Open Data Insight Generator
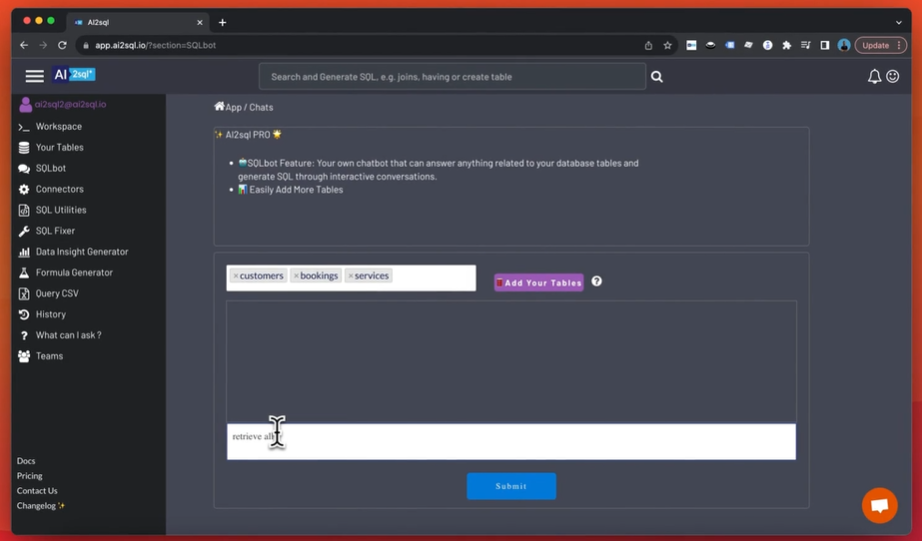This screenshot has width=922, height=541. click(82, 252)
